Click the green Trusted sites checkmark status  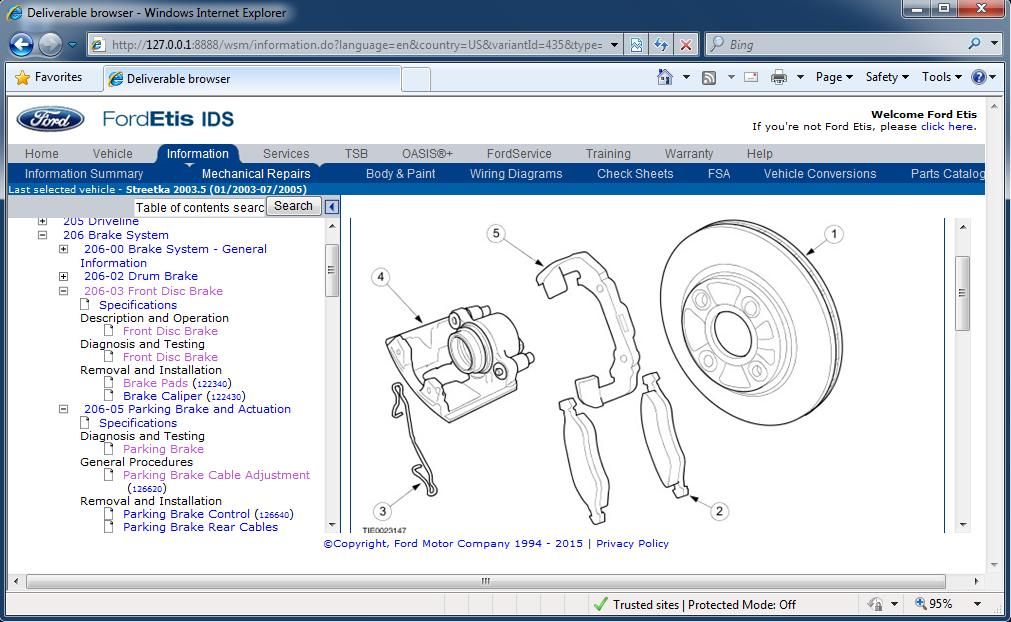point(600,604)
